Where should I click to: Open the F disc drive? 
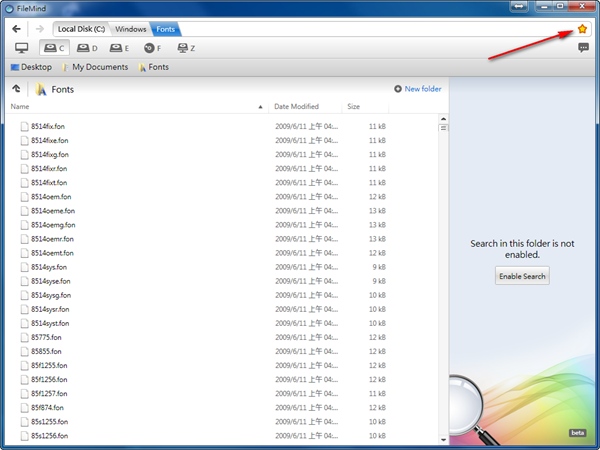[152, 48]
